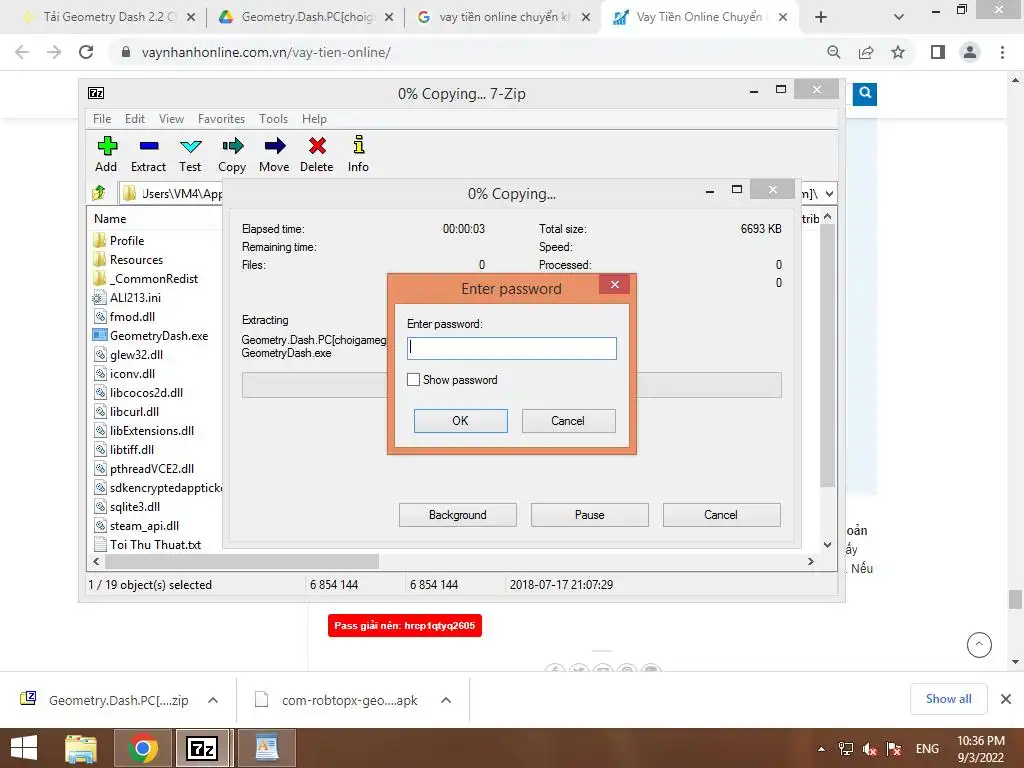The height and width of the screenshot is (768, 1024).
Task: Click the Name column header
Action: click(x=110, y=219)
